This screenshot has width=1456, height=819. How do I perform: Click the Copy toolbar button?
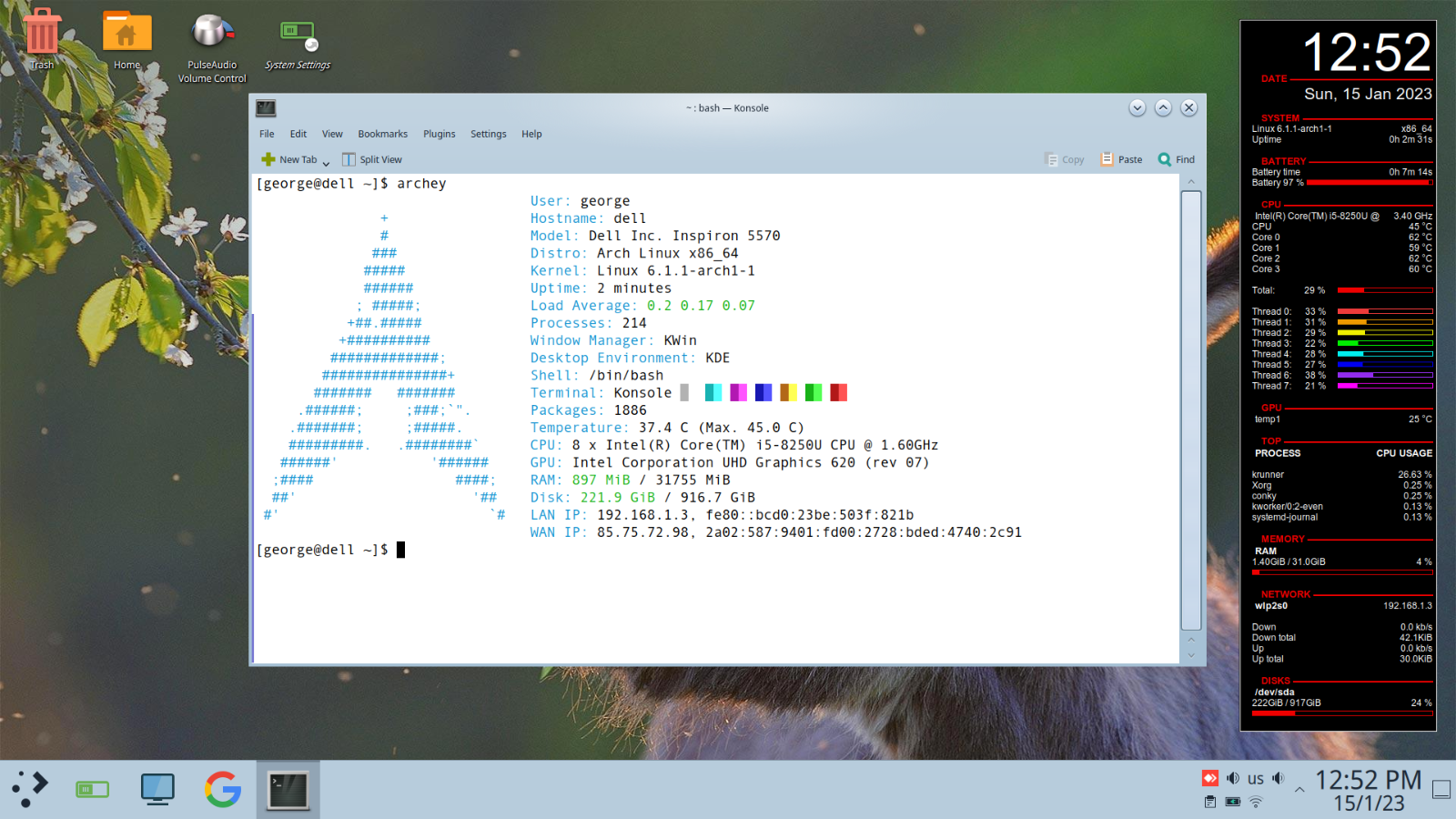[x=1064, y=159]
